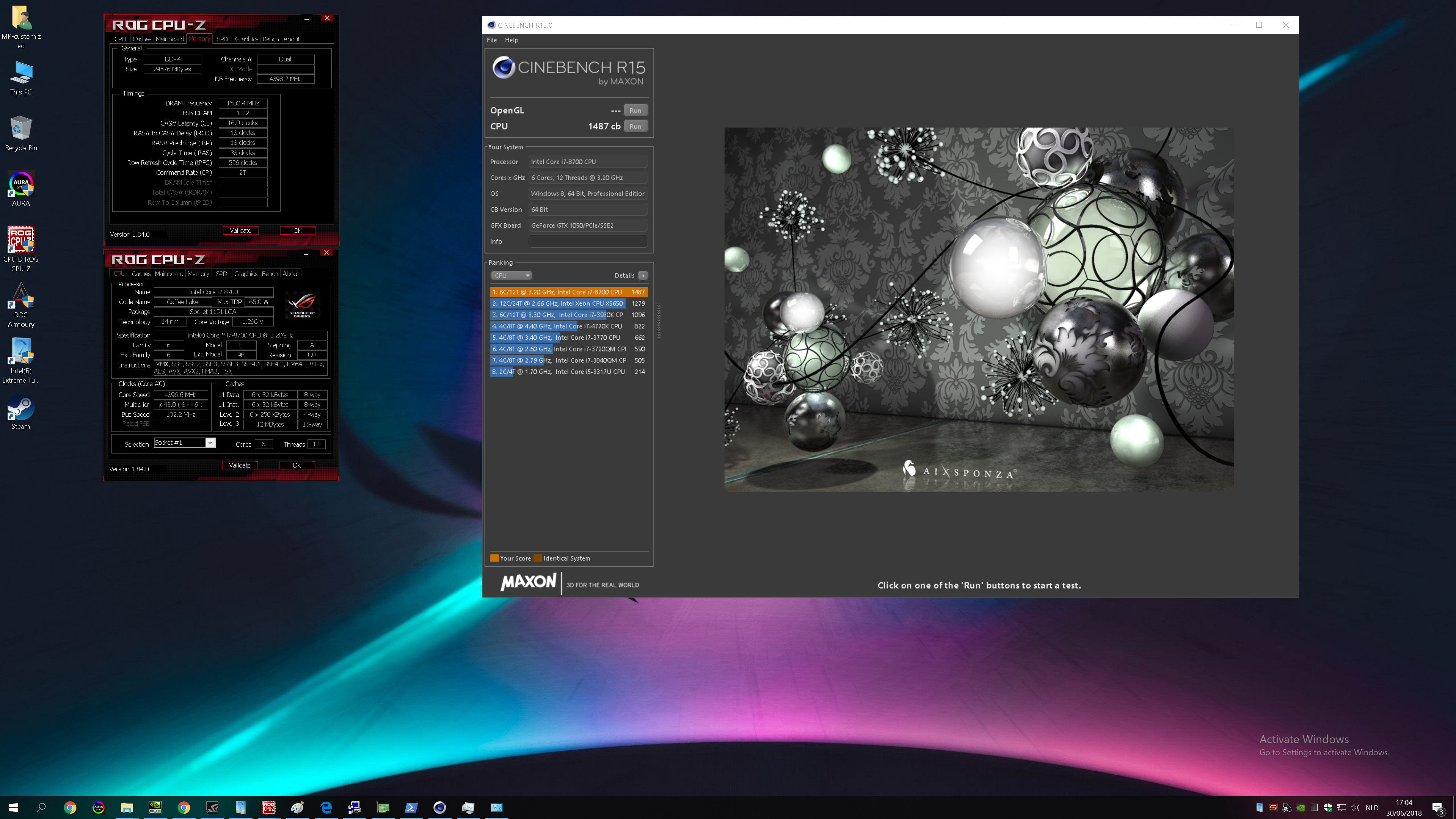This screenshot has height=819, width=1456.
Task: Open About tab in lower CPU-Z window
Action: click(x=290, y=273)
